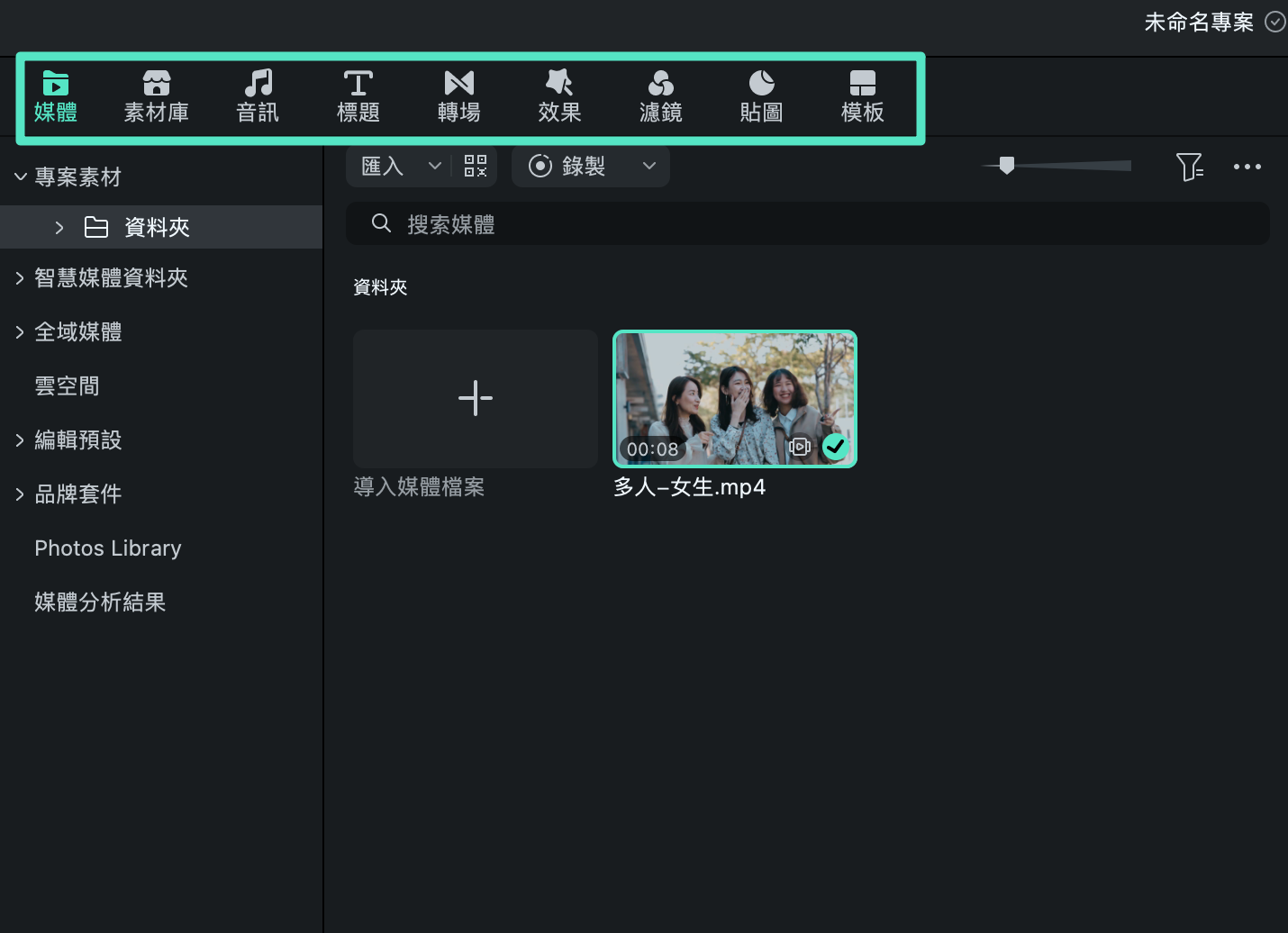Viewport: 1288px width, 933px height.
Task: Open the filter and sort icon
Action: point(1190,167)
